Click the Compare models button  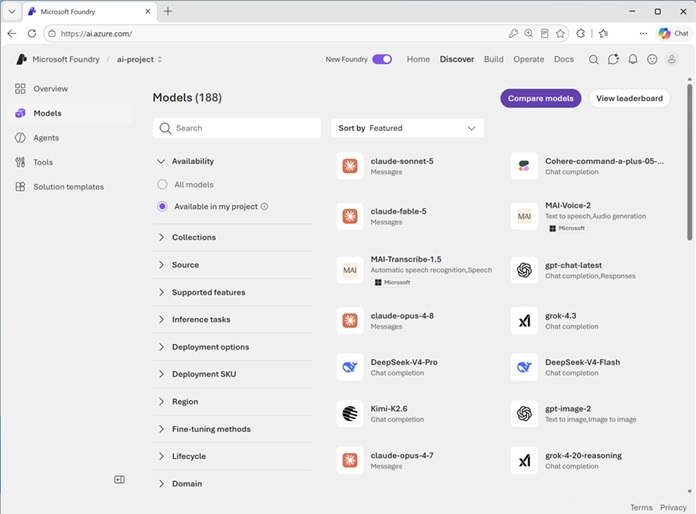[x=541, y=98]
